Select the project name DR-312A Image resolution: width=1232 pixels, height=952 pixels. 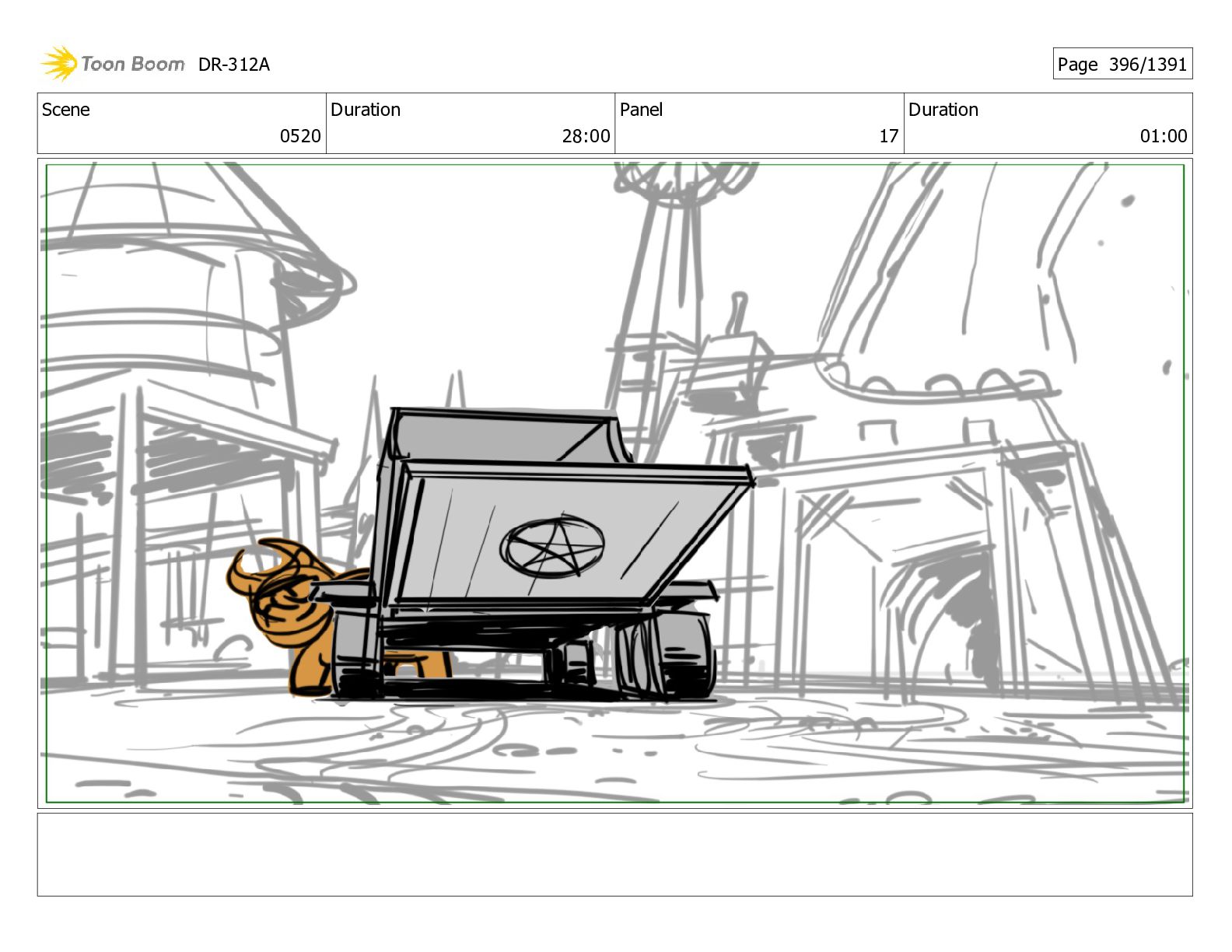(234, 65)
